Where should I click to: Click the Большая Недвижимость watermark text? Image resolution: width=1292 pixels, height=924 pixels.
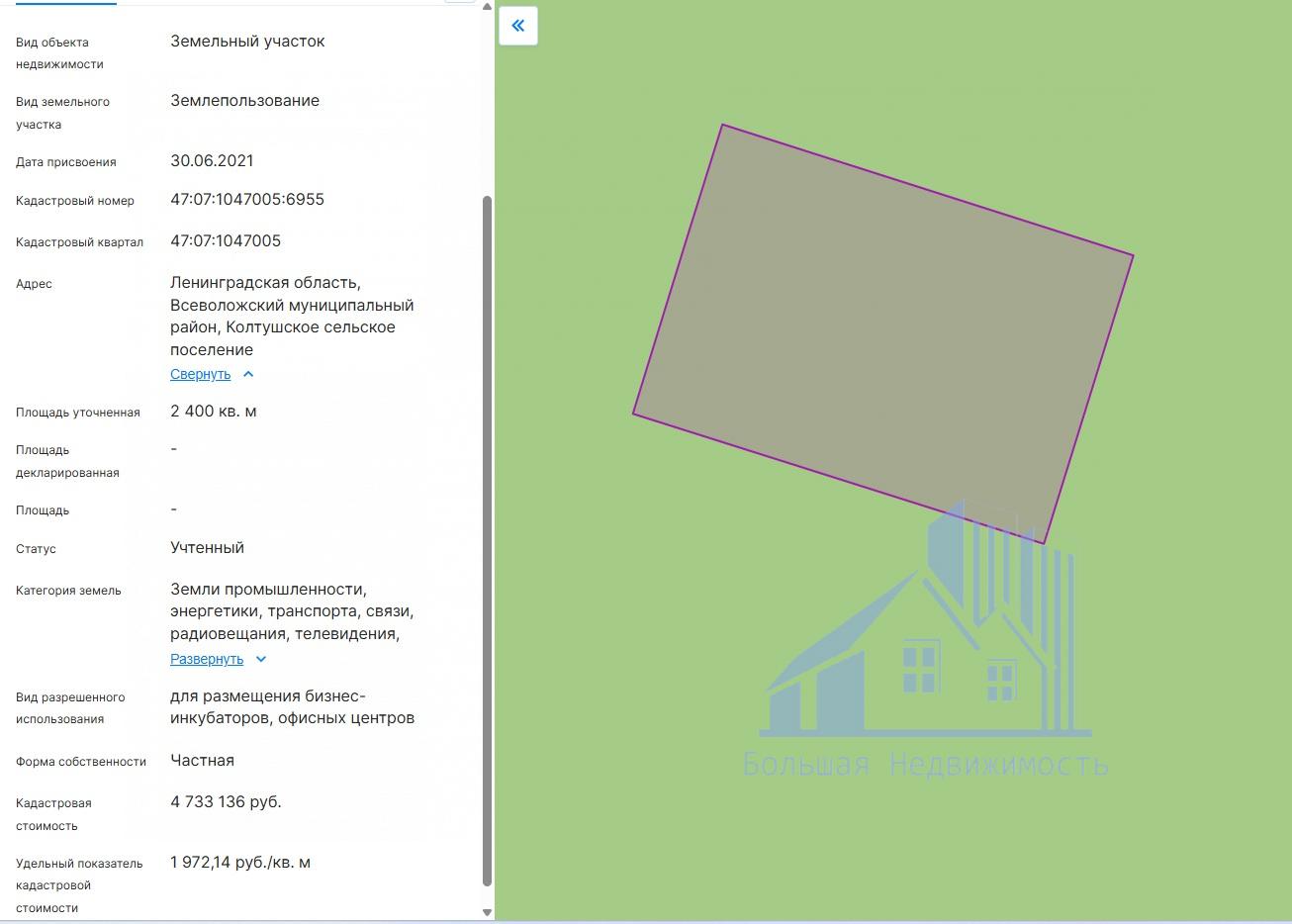(925, 765)
